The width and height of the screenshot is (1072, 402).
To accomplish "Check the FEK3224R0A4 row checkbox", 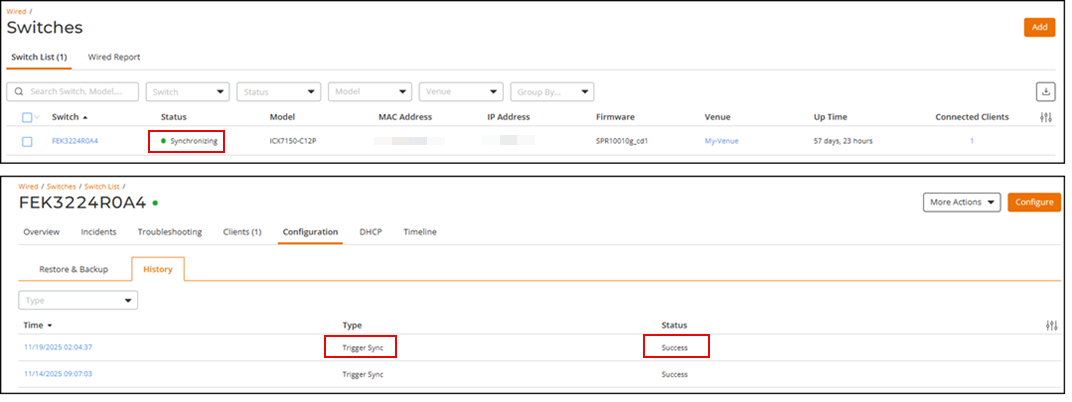I will [27, 141].
